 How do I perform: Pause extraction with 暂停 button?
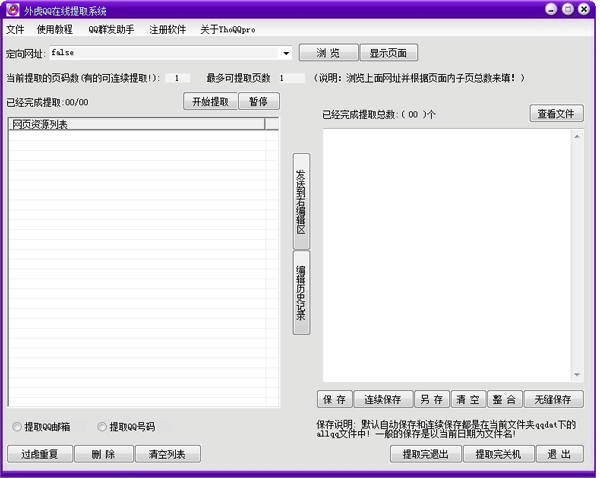(259, 101)
